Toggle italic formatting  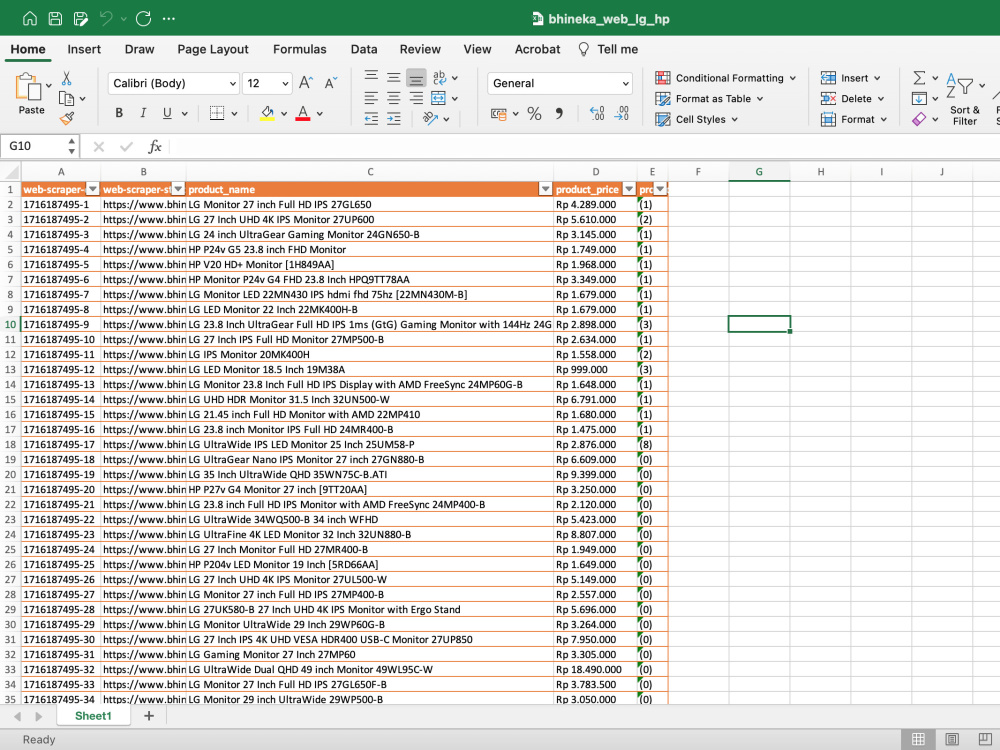click(143, 114)
